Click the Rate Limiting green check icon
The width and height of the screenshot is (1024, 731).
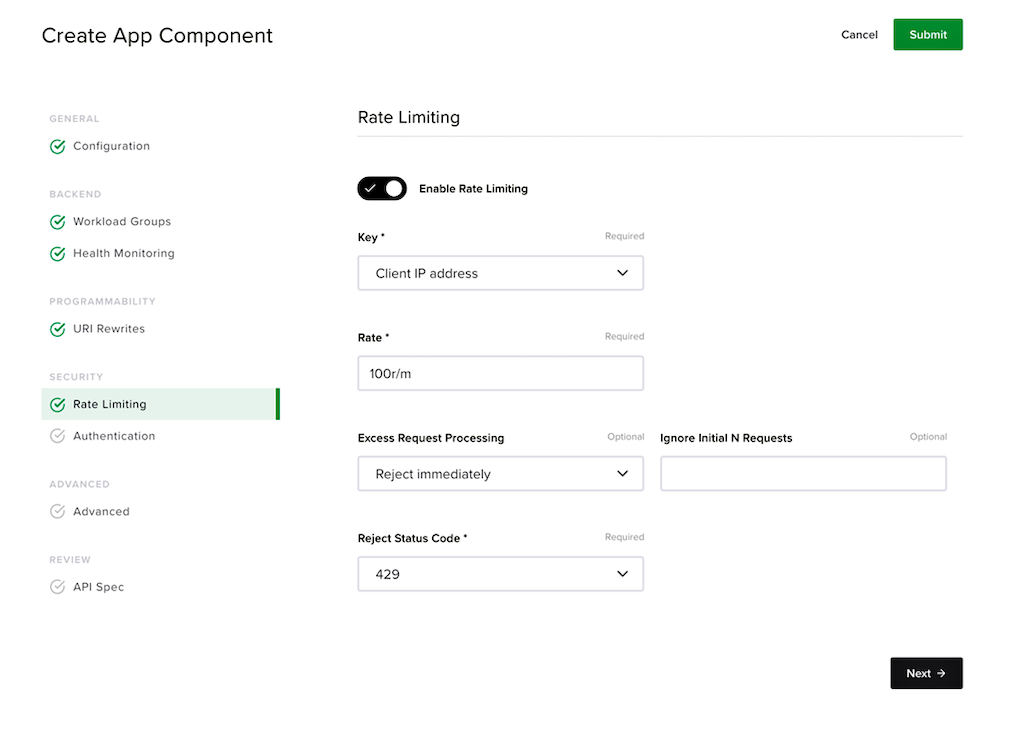tap(57, 405)
